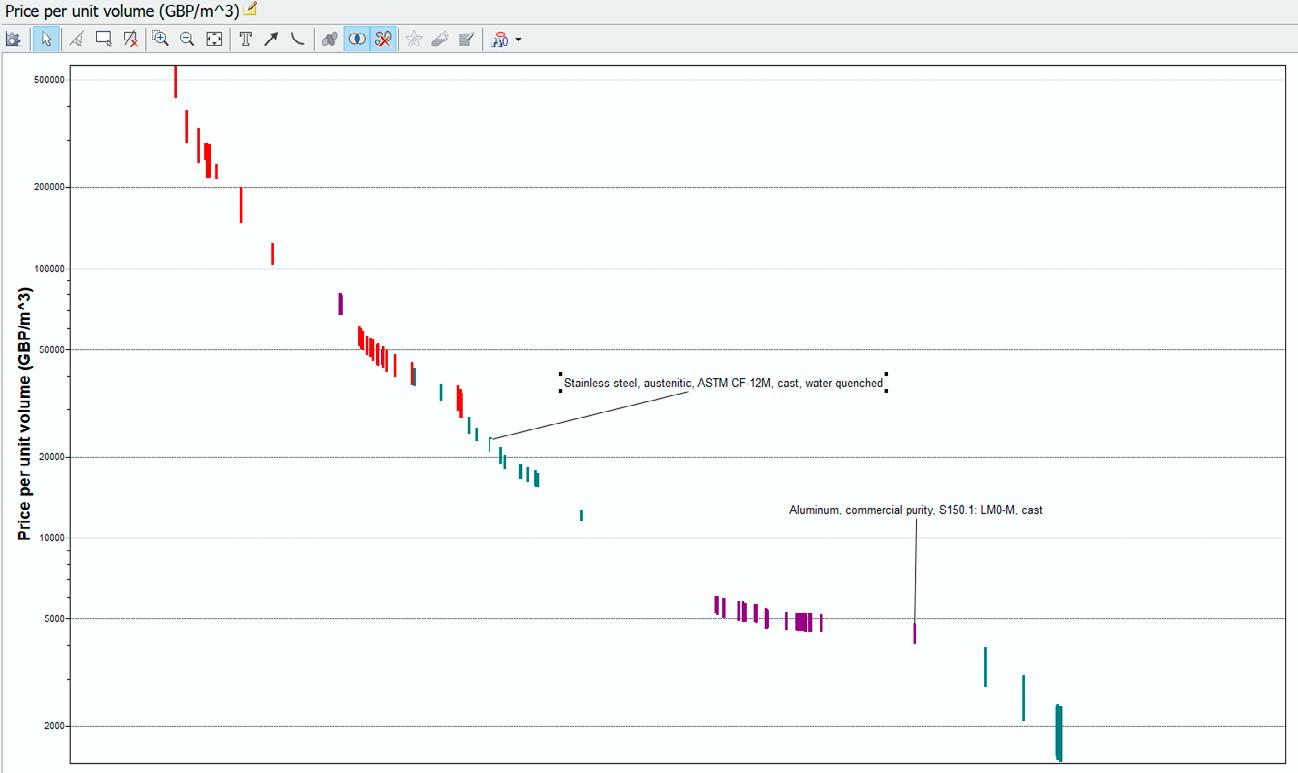Activate the zoom in magnifier tool
This screenshot has width=1298, height=773.
point(160,39)
